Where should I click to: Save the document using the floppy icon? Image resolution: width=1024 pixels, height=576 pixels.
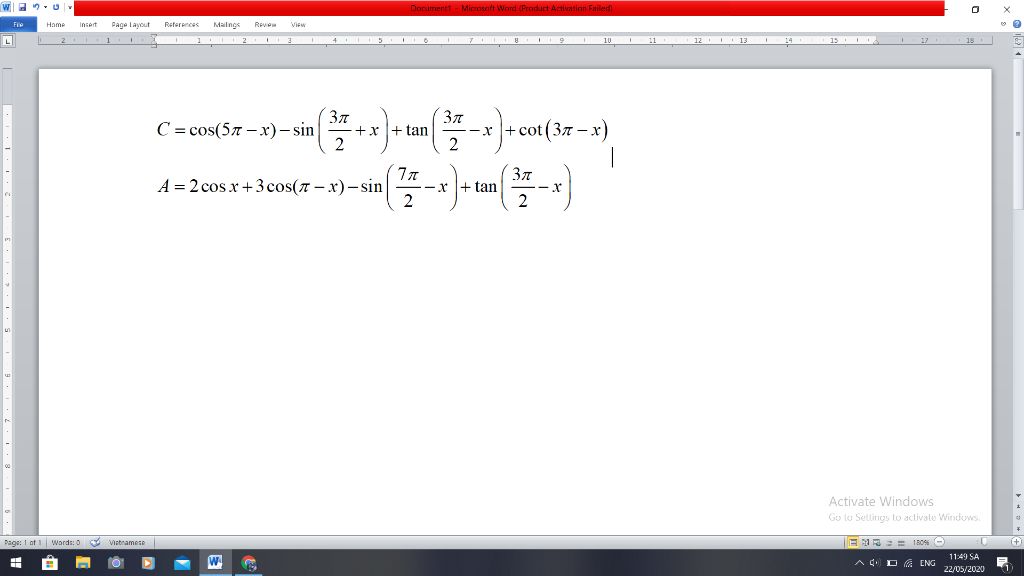[22, 7]
